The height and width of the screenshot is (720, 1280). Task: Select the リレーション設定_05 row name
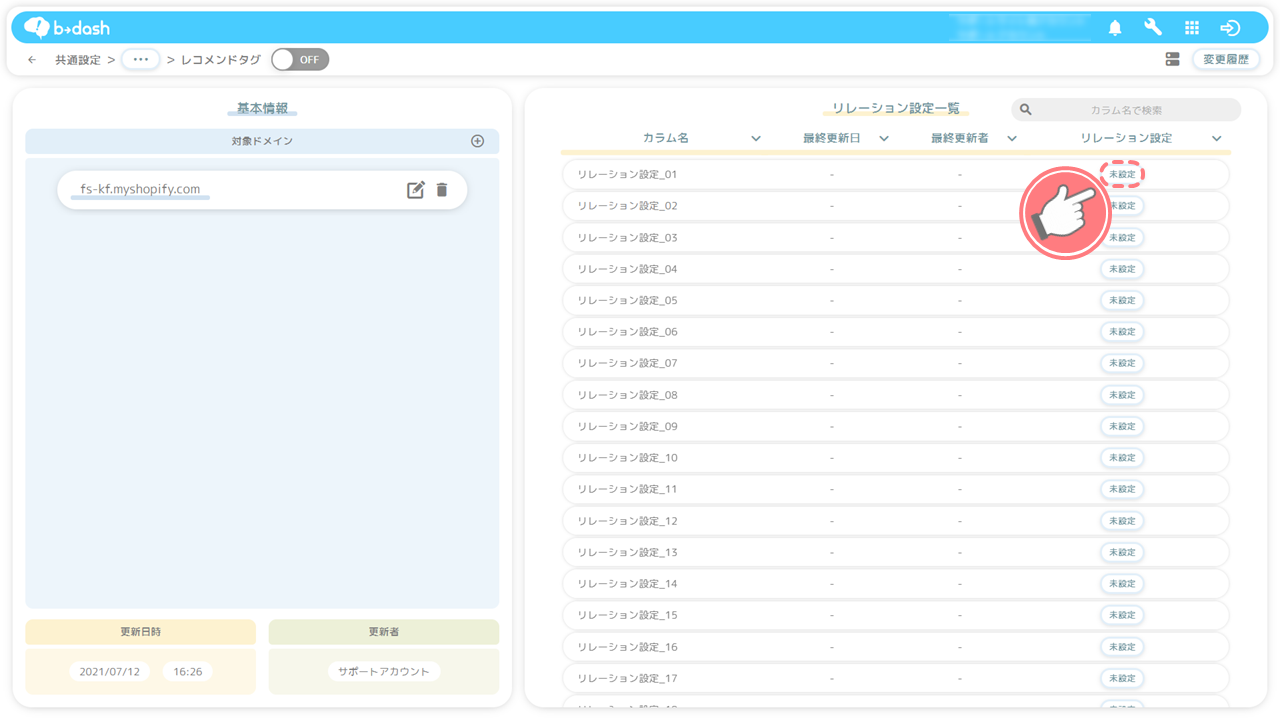tap(627, 300)
